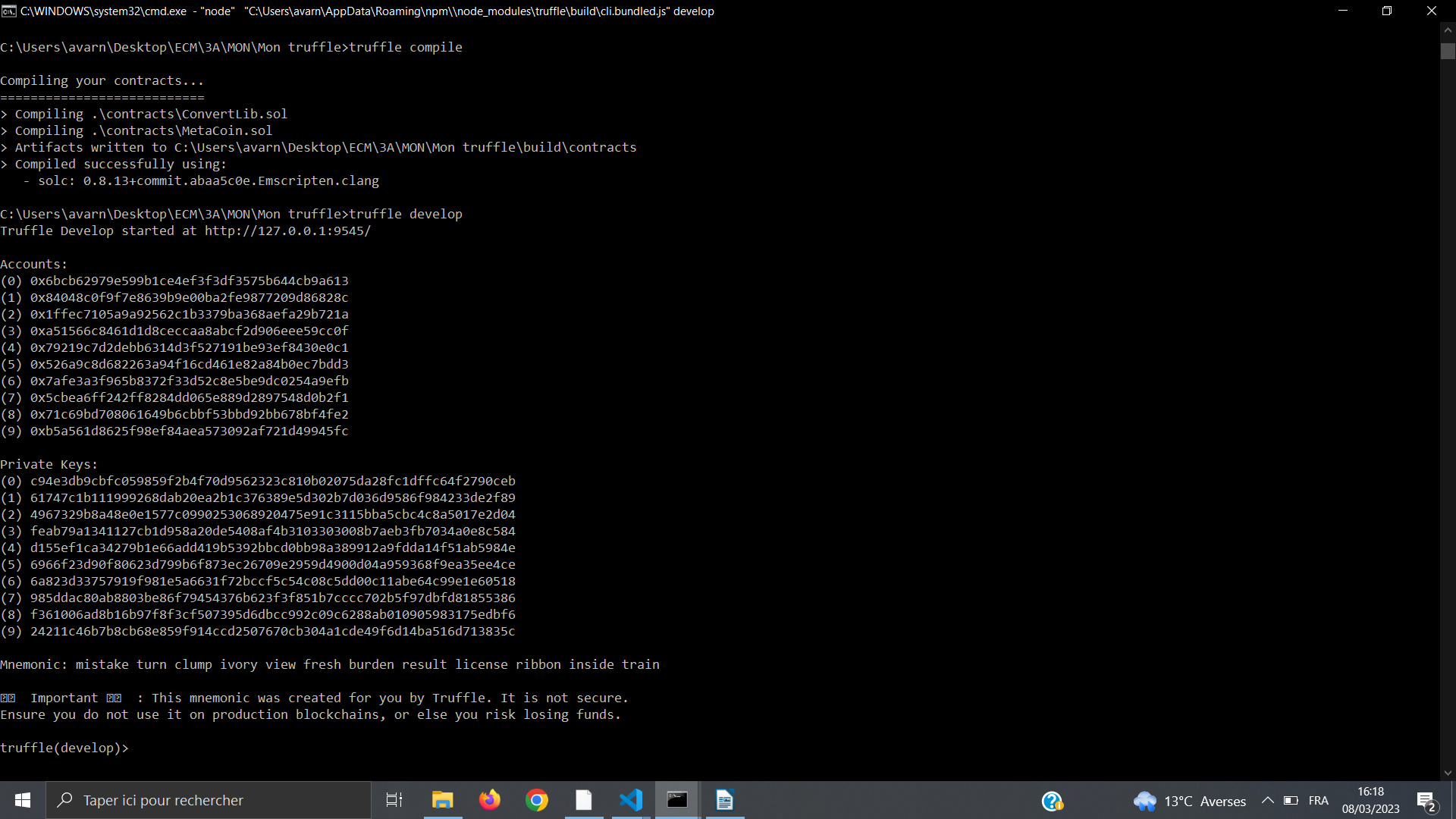The height and width of the screenshot is (819, 1456).
Task: Open Task View from the taskbar
Action: coord(394,800)
